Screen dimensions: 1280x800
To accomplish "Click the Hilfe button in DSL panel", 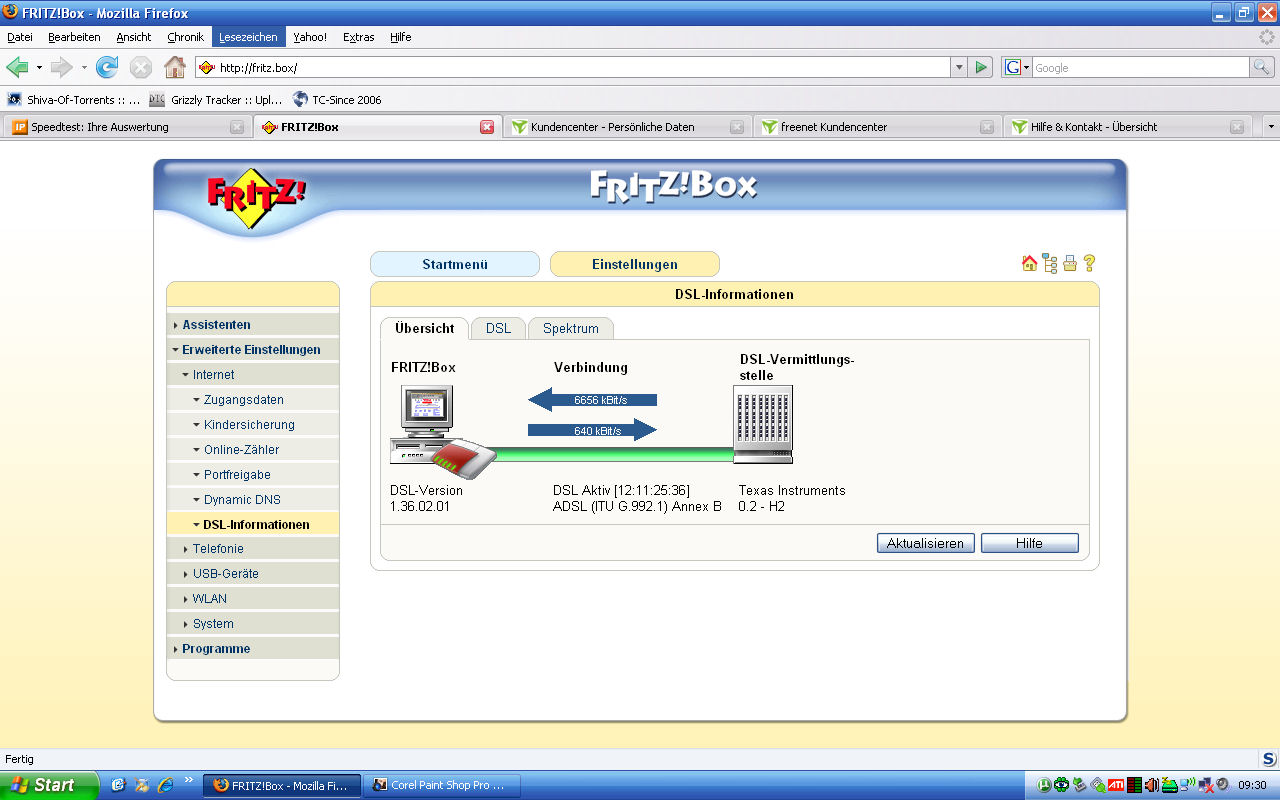I will click(1030, 543).
